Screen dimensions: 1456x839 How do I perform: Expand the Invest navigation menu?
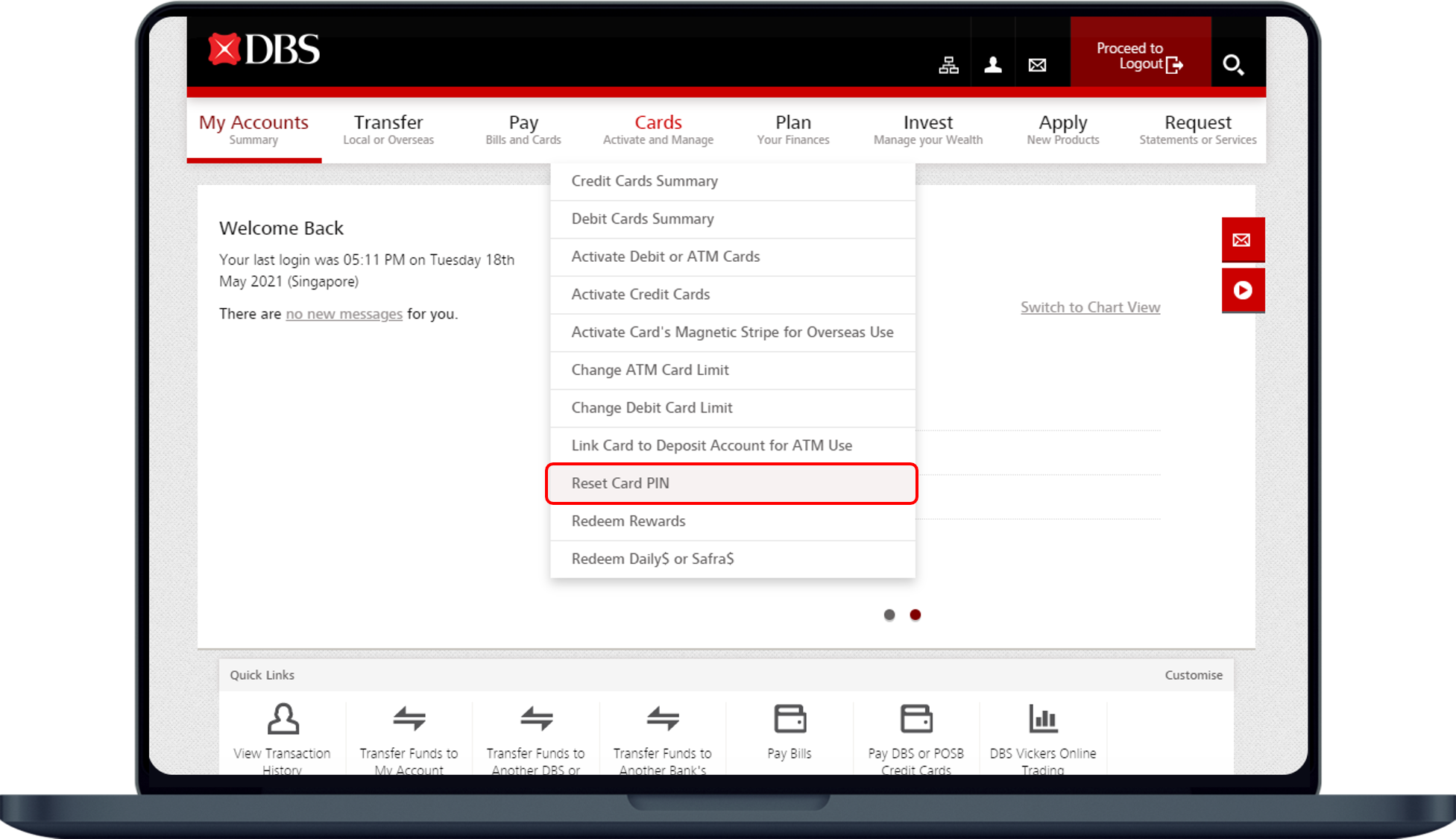tap(927, 129)
